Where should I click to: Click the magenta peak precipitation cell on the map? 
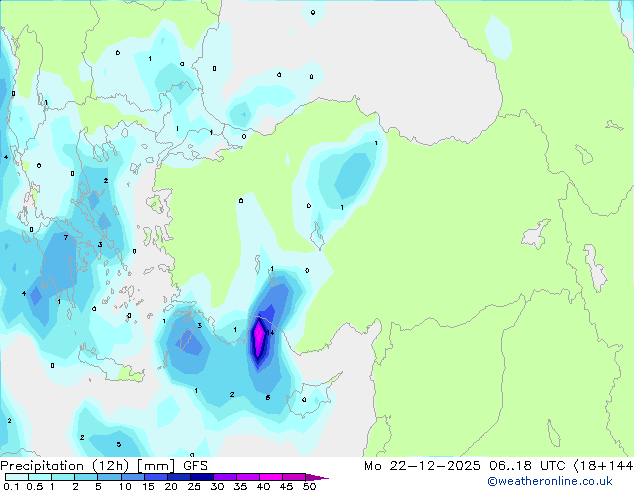[x=258, y=336]
